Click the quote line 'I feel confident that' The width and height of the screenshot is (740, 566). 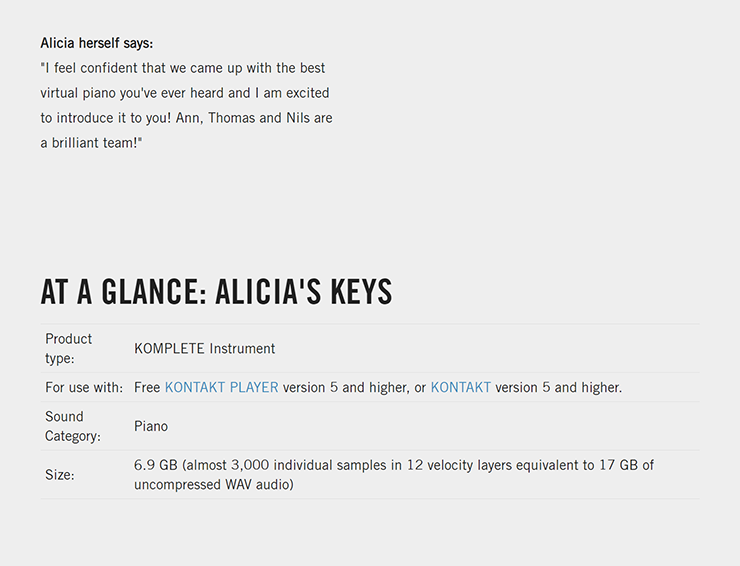pos(183,68)
